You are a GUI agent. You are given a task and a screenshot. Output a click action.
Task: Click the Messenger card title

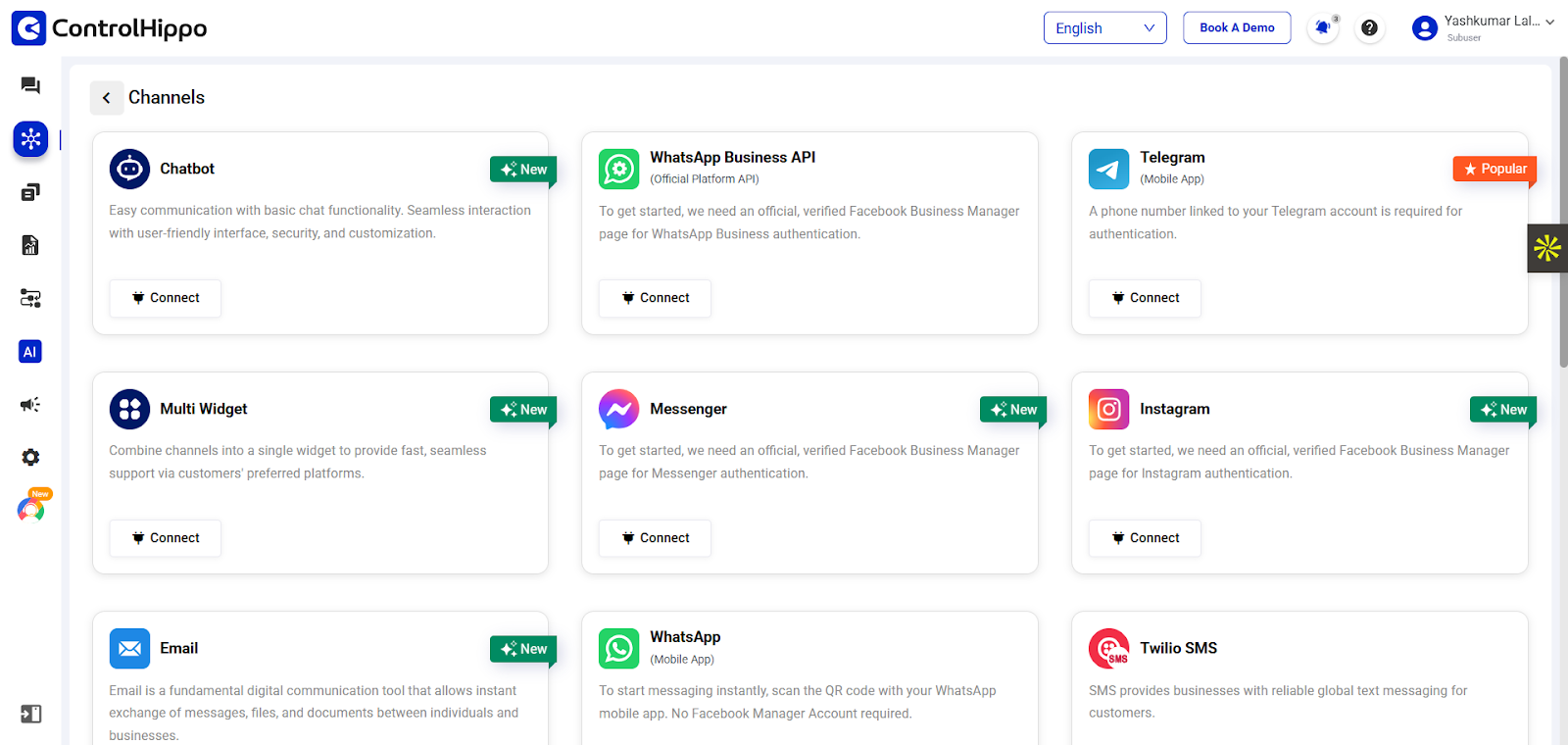pyautogui.click(x=689, y=409)
